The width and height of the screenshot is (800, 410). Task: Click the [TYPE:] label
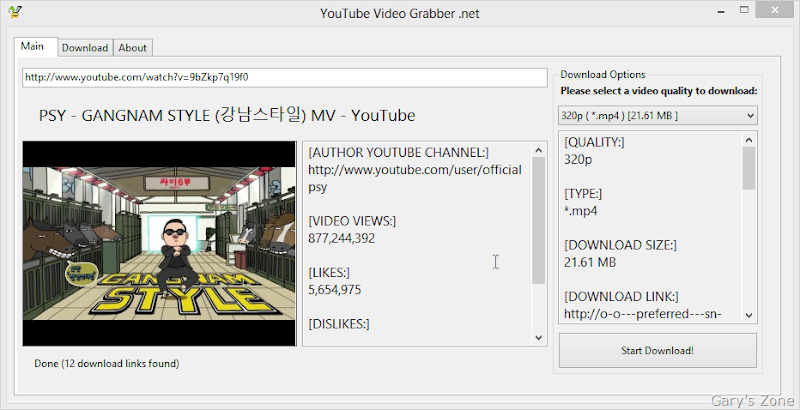(583, 194)
